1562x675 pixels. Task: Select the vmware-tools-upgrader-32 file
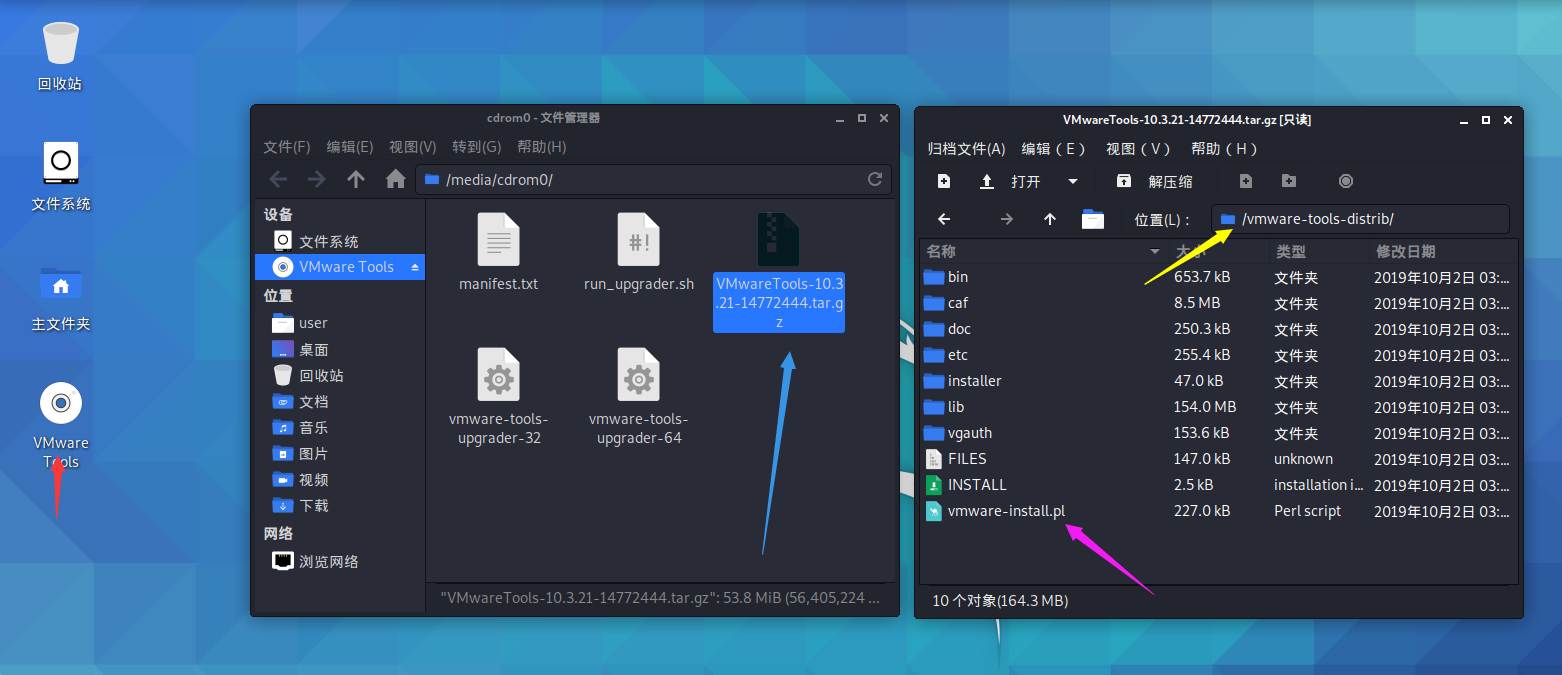[498, 396]
